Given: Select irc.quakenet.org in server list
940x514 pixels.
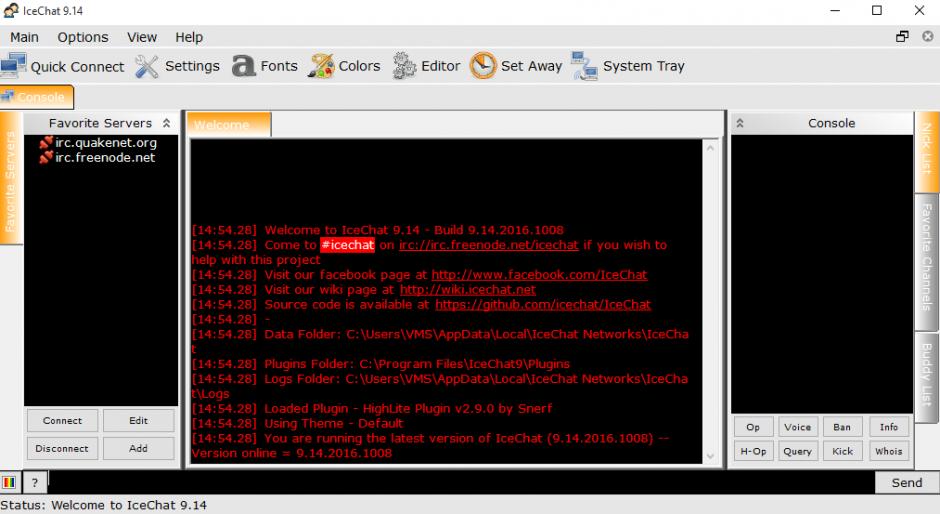Looking at the screenshot, I should point(106,143).
